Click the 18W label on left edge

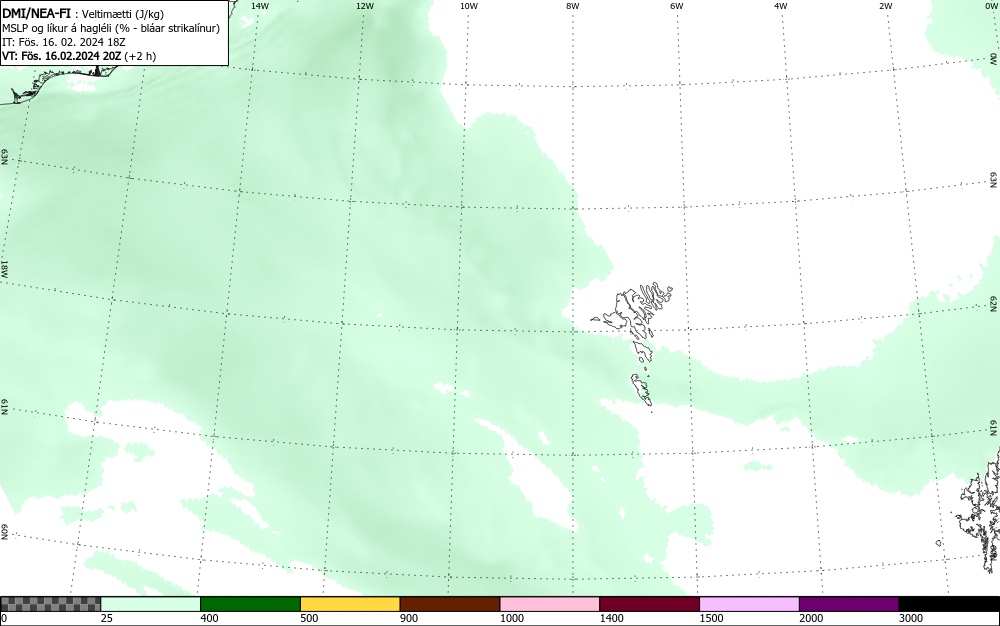[4, 268]
